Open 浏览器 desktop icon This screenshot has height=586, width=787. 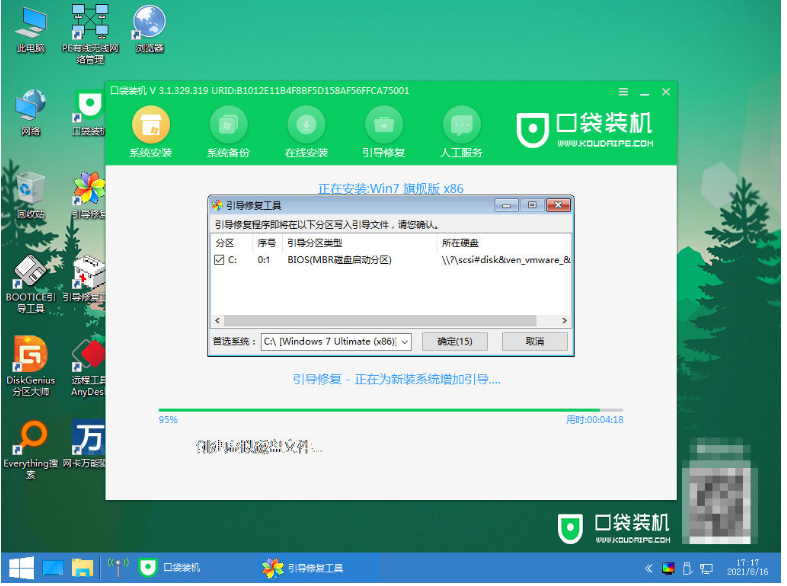(x=150, y=30)
